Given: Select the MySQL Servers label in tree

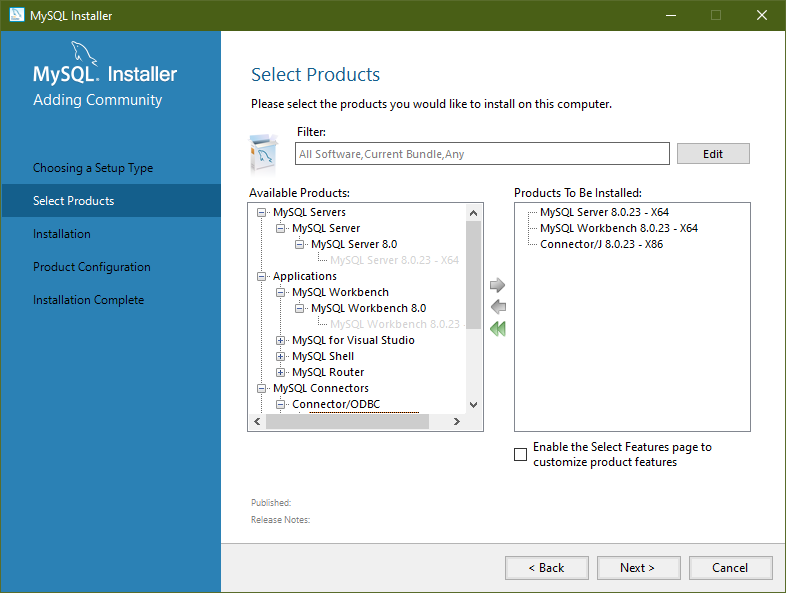Looking at the screenshot, I should (x=309, y=213).
